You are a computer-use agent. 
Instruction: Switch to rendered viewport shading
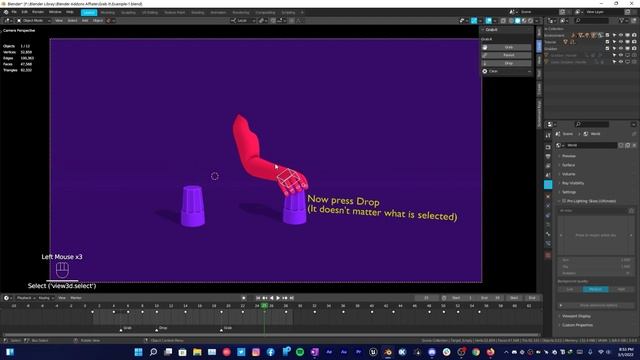[x=530, y=20]
